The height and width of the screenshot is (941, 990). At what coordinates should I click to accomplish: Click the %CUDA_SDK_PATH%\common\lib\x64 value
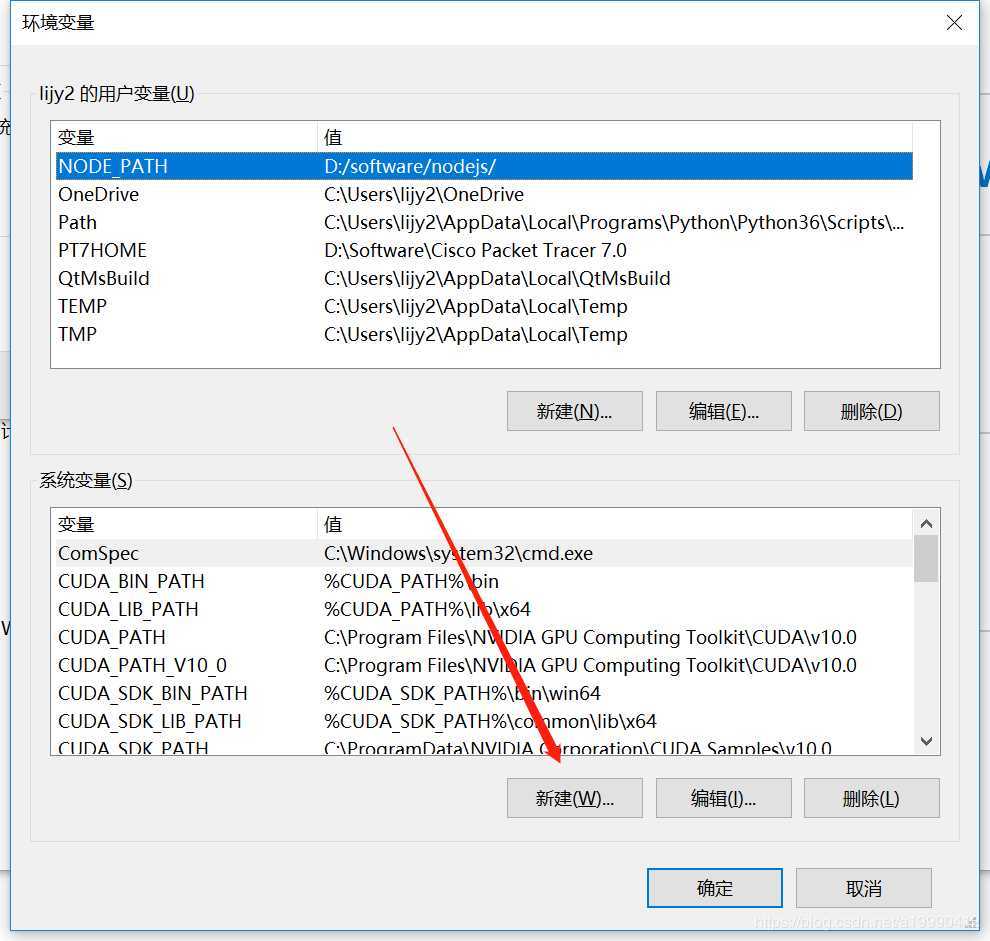(x=490, y=721)
